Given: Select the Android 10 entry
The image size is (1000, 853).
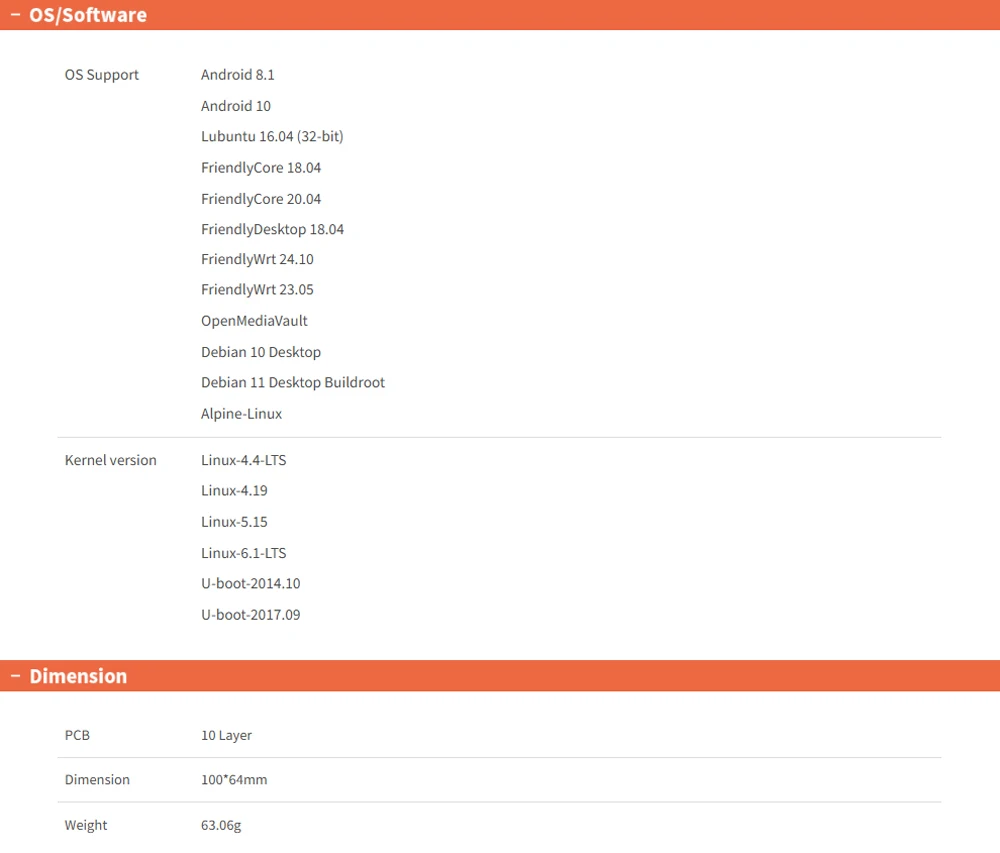Looking at the screenshot, I should click(x=235, y=106).
